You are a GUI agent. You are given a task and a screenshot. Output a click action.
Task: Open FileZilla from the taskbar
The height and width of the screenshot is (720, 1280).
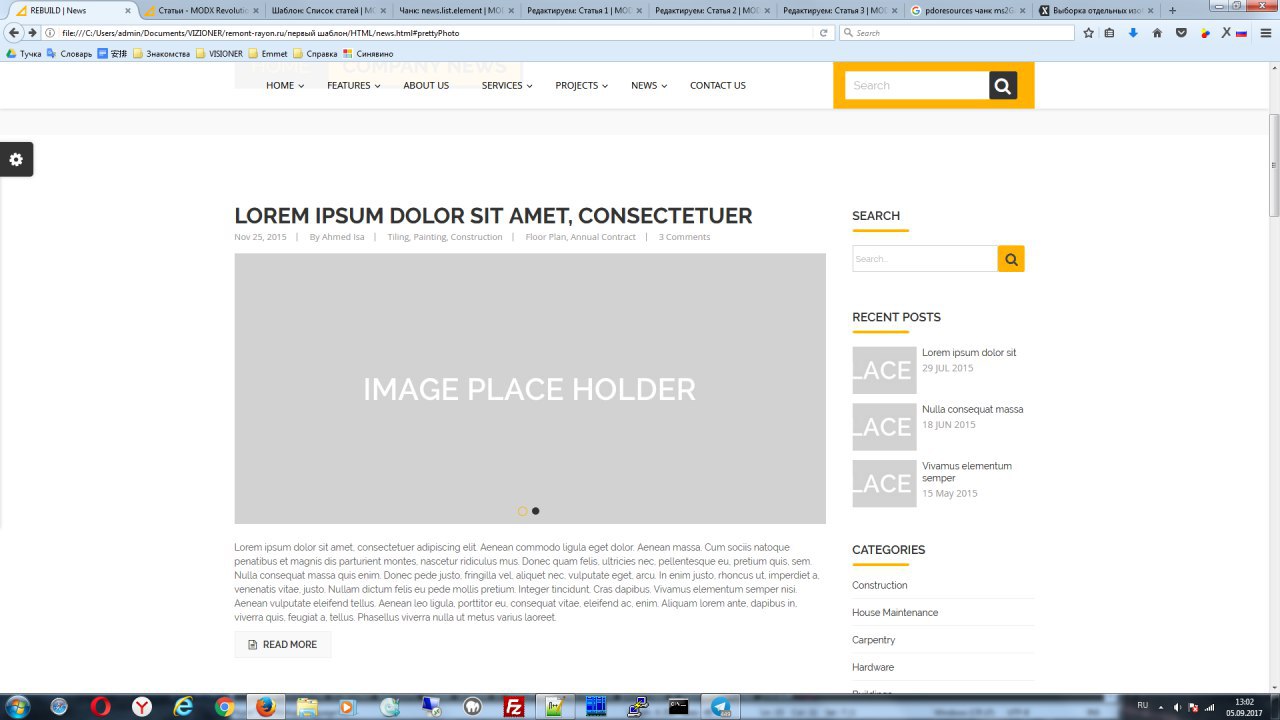coord(515,707)
